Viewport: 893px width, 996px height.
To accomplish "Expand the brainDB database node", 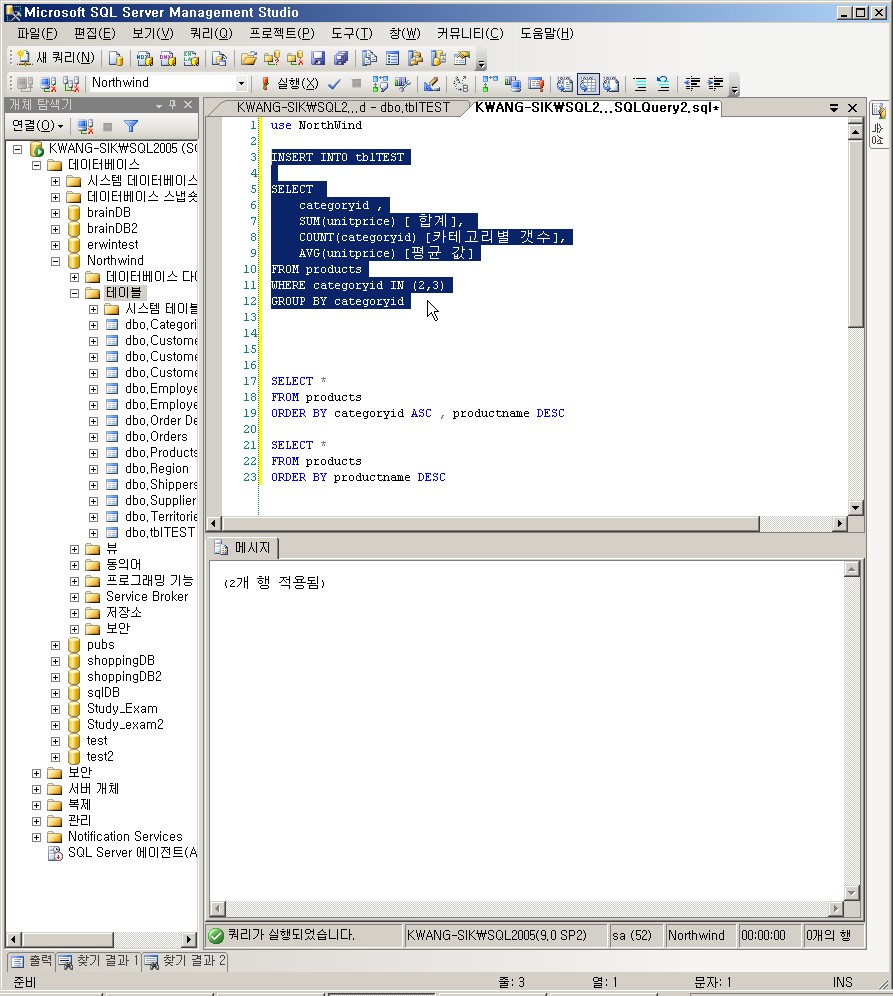I will [x=55, y=213].
